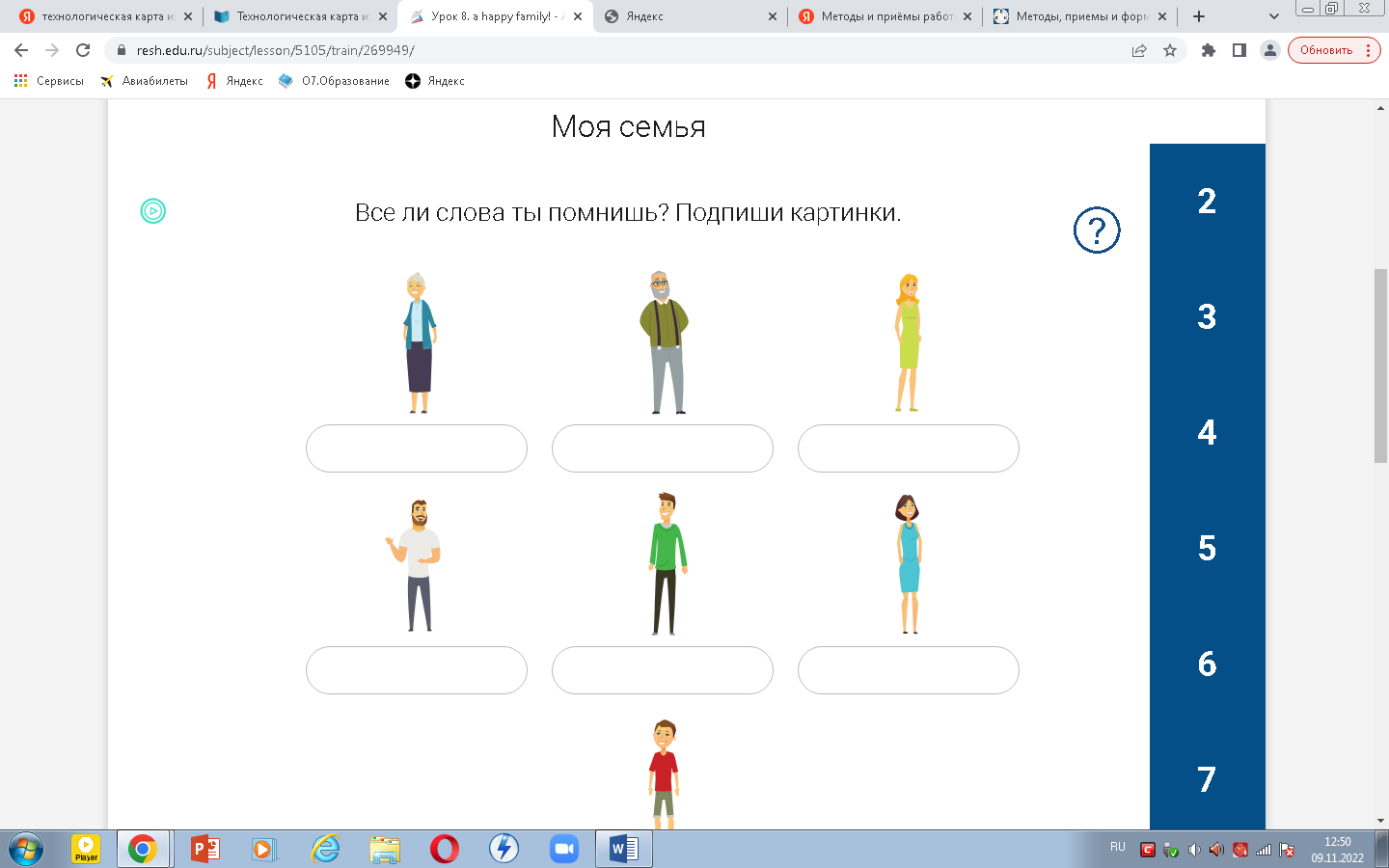
Task: Click the boy in red shirt picture
Action: point(664,773)
